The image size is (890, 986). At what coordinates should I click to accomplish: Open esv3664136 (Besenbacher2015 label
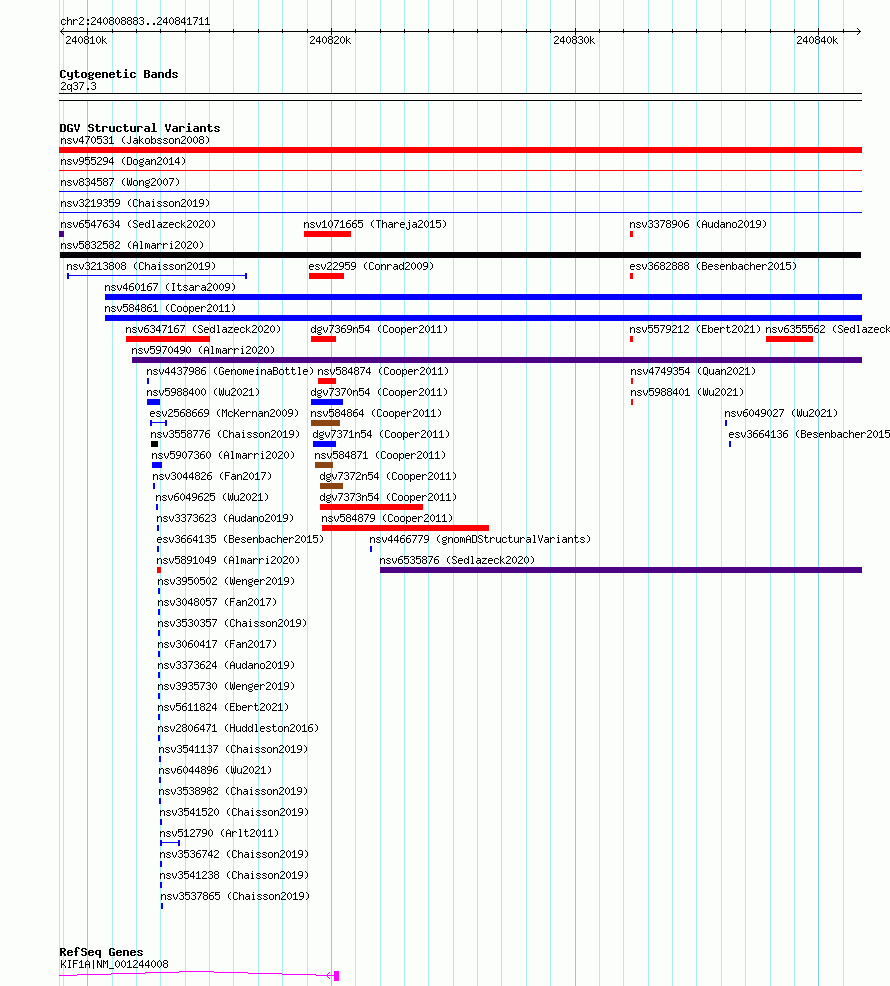pyautogui.click(x=809, y=435)
